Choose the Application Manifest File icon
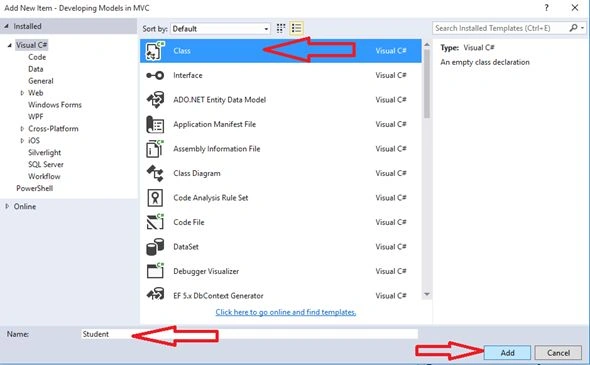The image size is (590, 365). 155,124
